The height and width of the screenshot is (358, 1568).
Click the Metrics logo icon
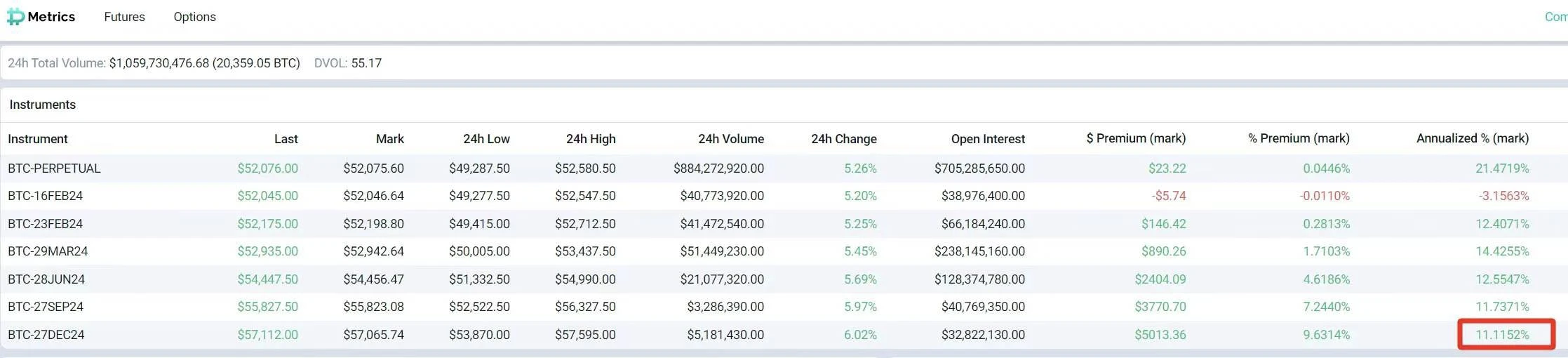point(15,17)
